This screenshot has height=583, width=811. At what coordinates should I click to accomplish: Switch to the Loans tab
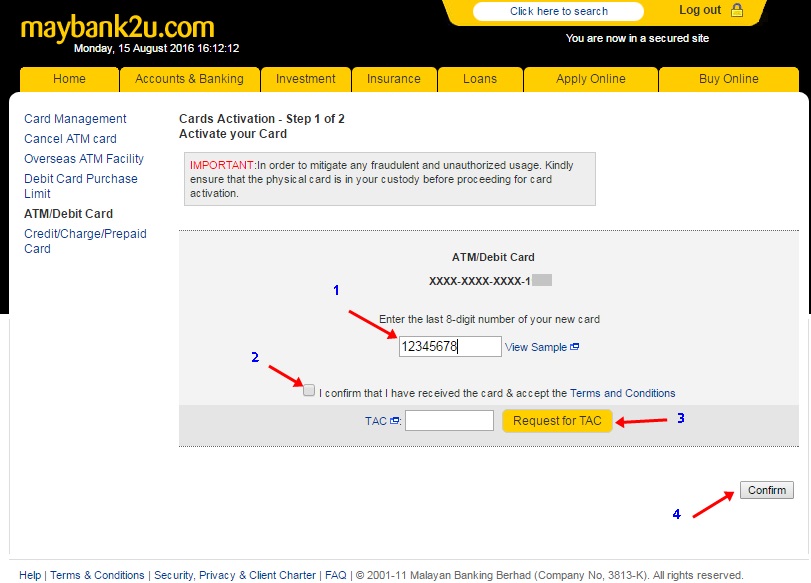[x=480, y=79]
